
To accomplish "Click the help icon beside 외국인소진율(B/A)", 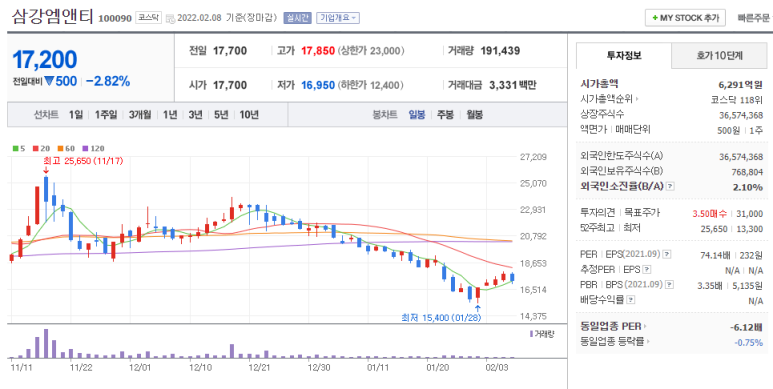I will [670, 186].
